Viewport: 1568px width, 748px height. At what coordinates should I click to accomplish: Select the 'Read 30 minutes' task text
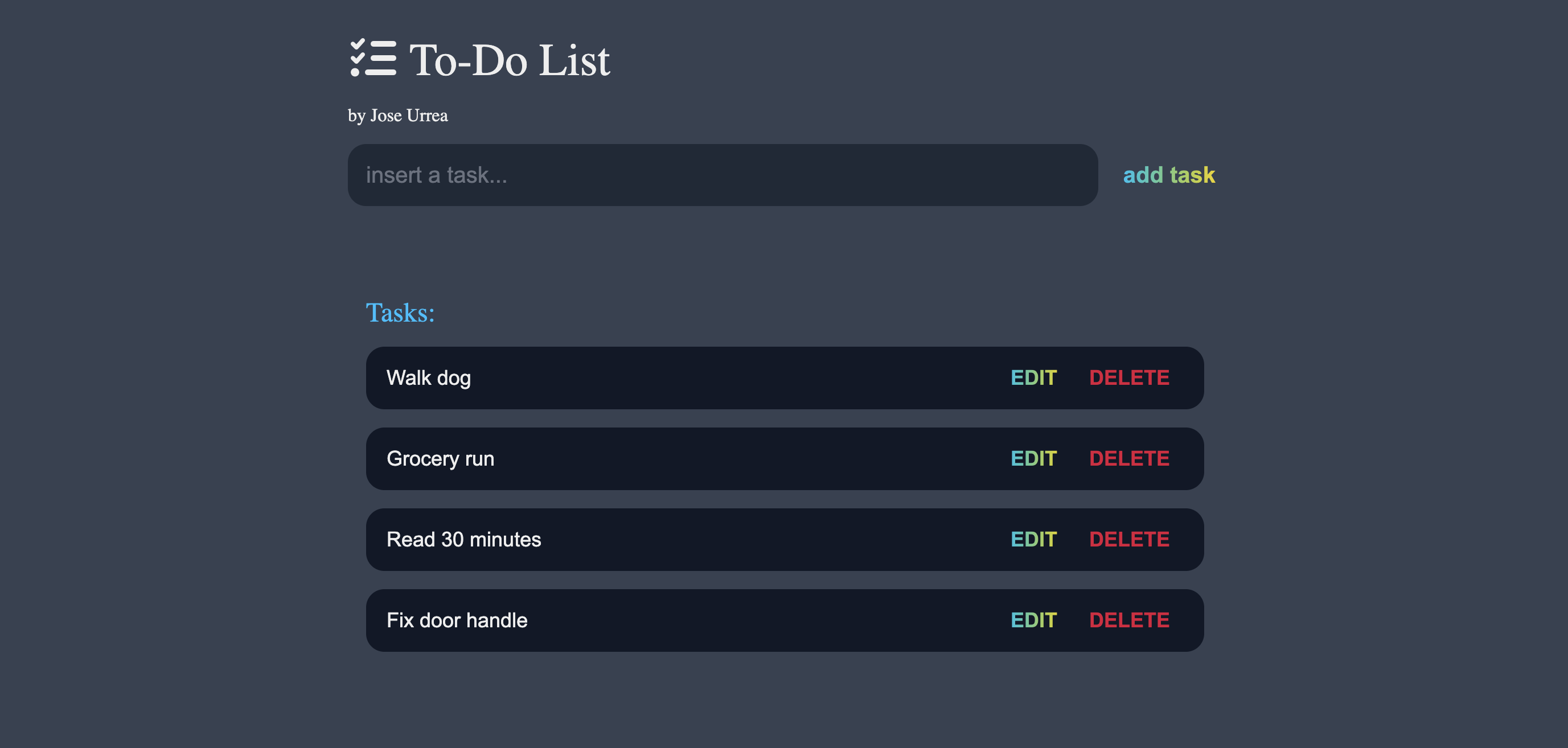click(463, 540)
